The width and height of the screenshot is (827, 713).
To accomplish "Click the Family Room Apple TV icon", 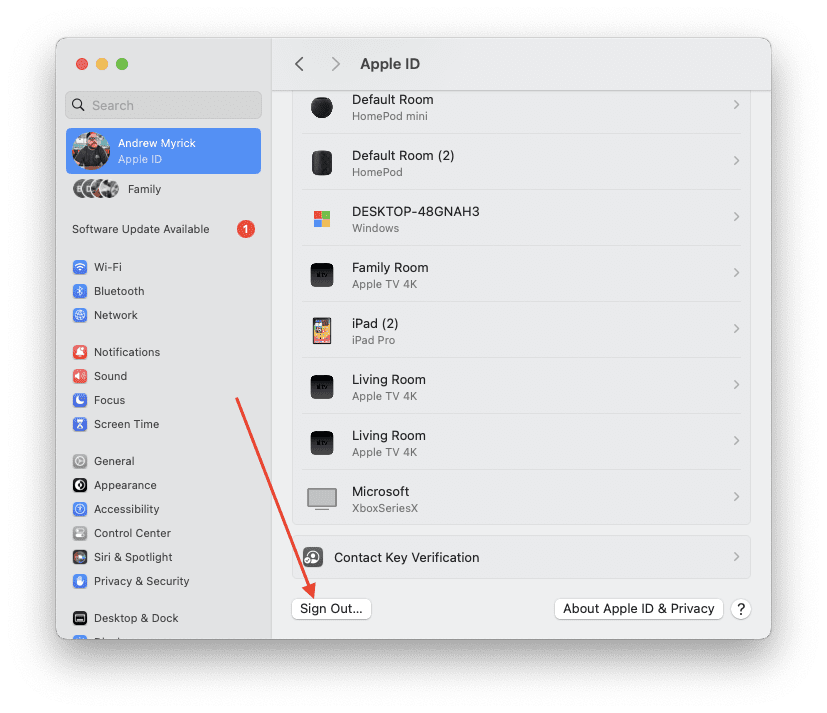I will pyautogui.click(x=322, y=275).
